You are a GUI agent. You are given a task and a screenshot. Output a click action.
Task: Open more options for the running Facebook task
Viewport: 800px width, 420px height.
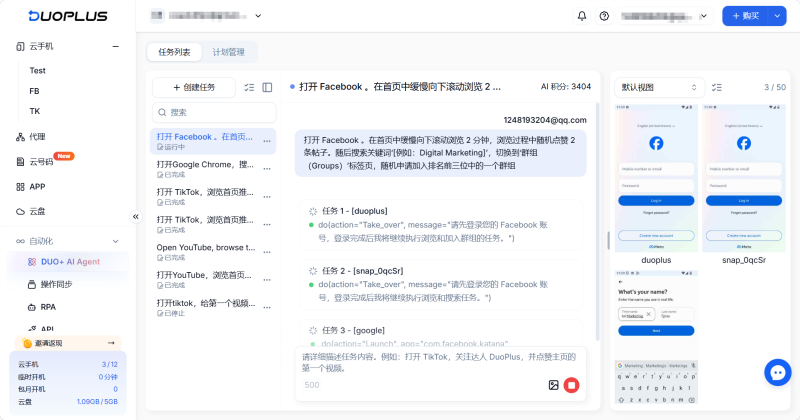point(267,141)
